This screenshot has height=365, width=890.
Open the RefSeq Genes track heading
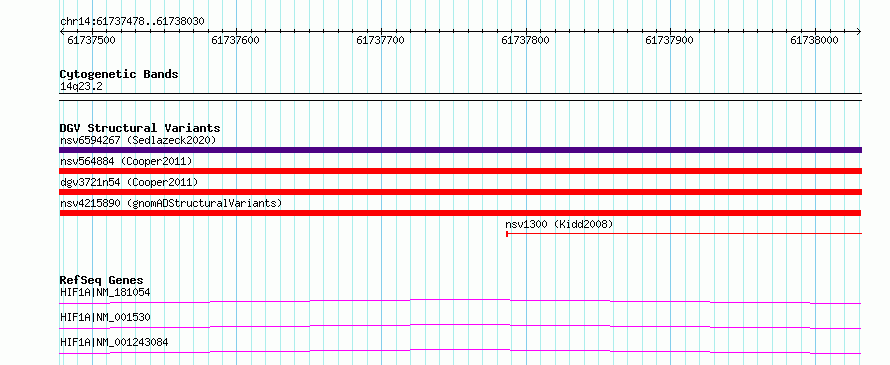point(102,280)
